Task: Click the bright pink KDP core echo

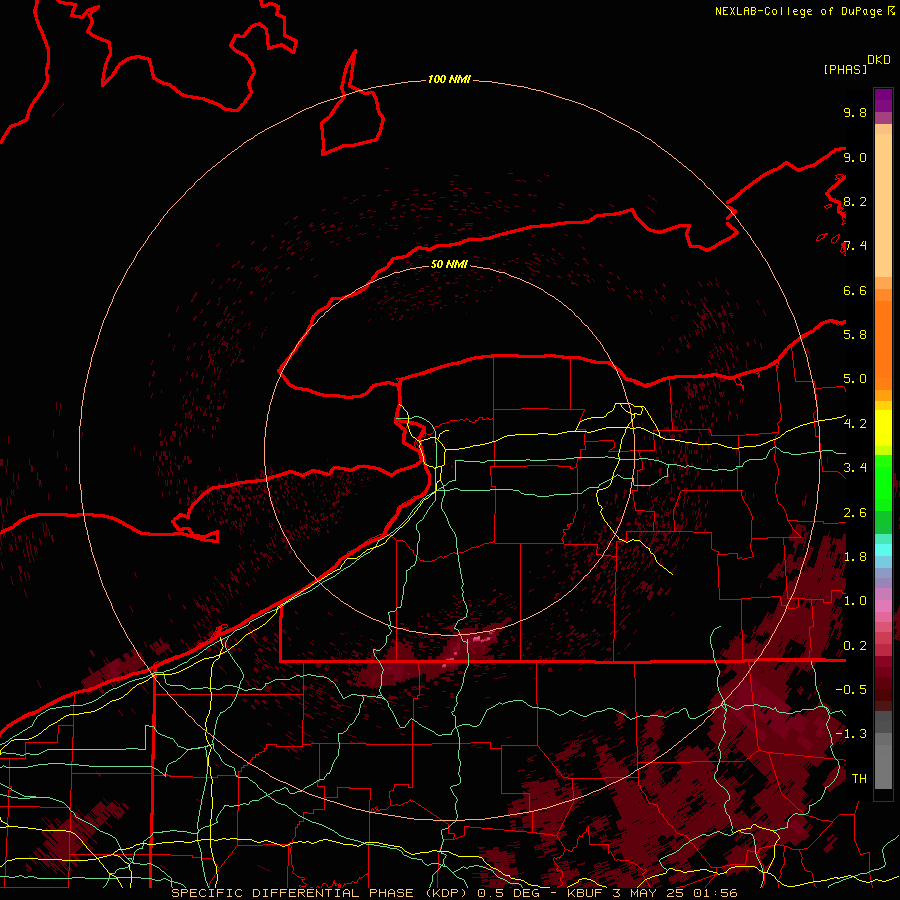Action: point(482,637)
